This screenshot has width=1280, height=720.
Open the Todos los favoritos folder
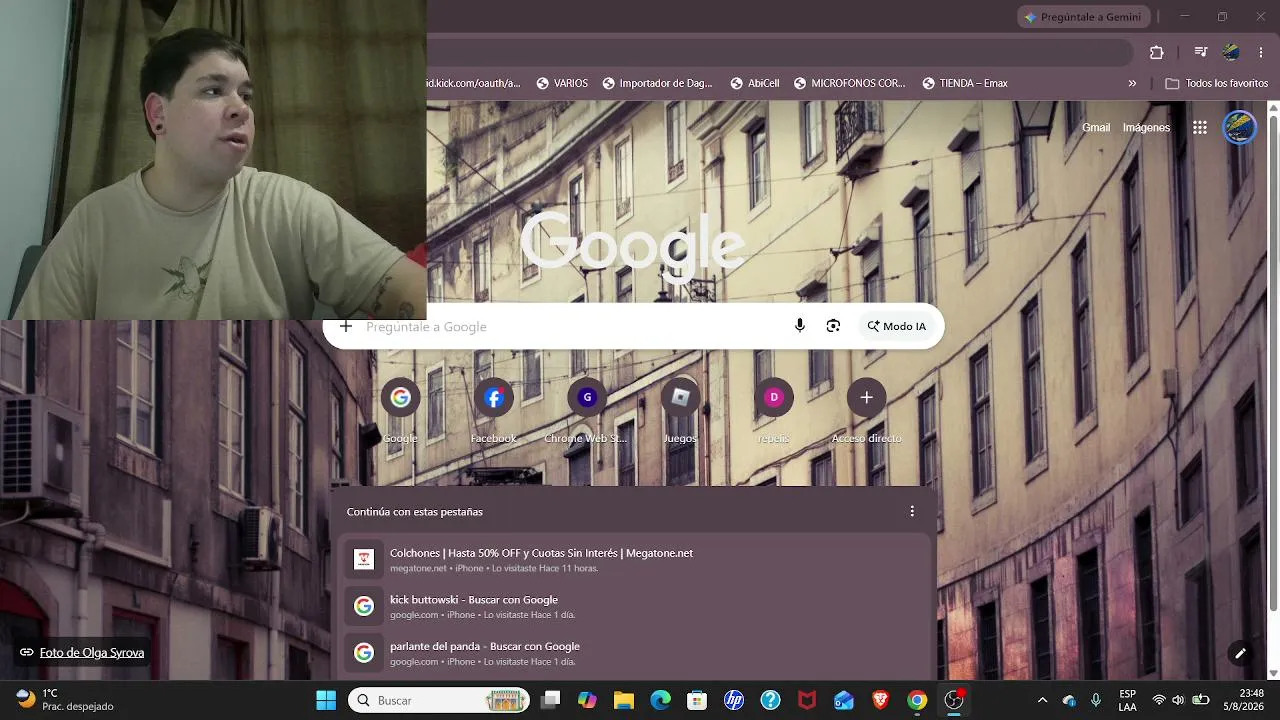pos(1217,84)
